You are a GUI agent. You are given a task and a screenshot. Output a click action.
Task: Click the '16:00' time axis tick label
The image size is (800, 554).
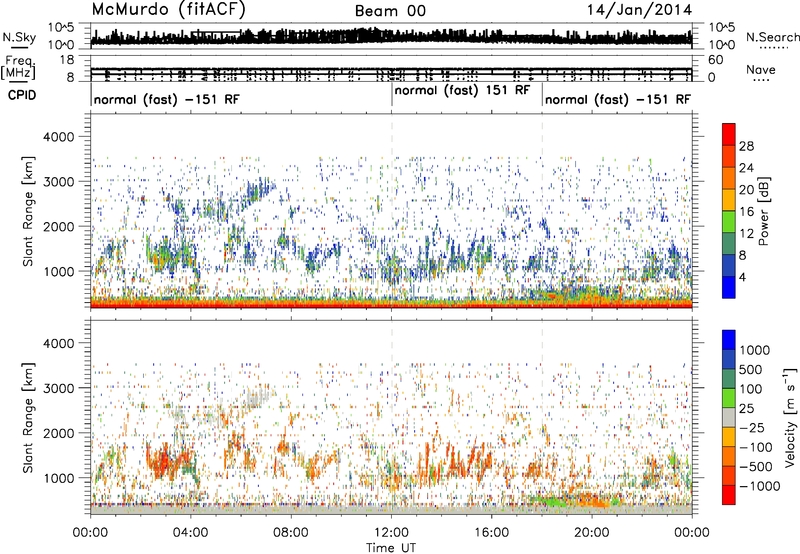click(491, 533)
